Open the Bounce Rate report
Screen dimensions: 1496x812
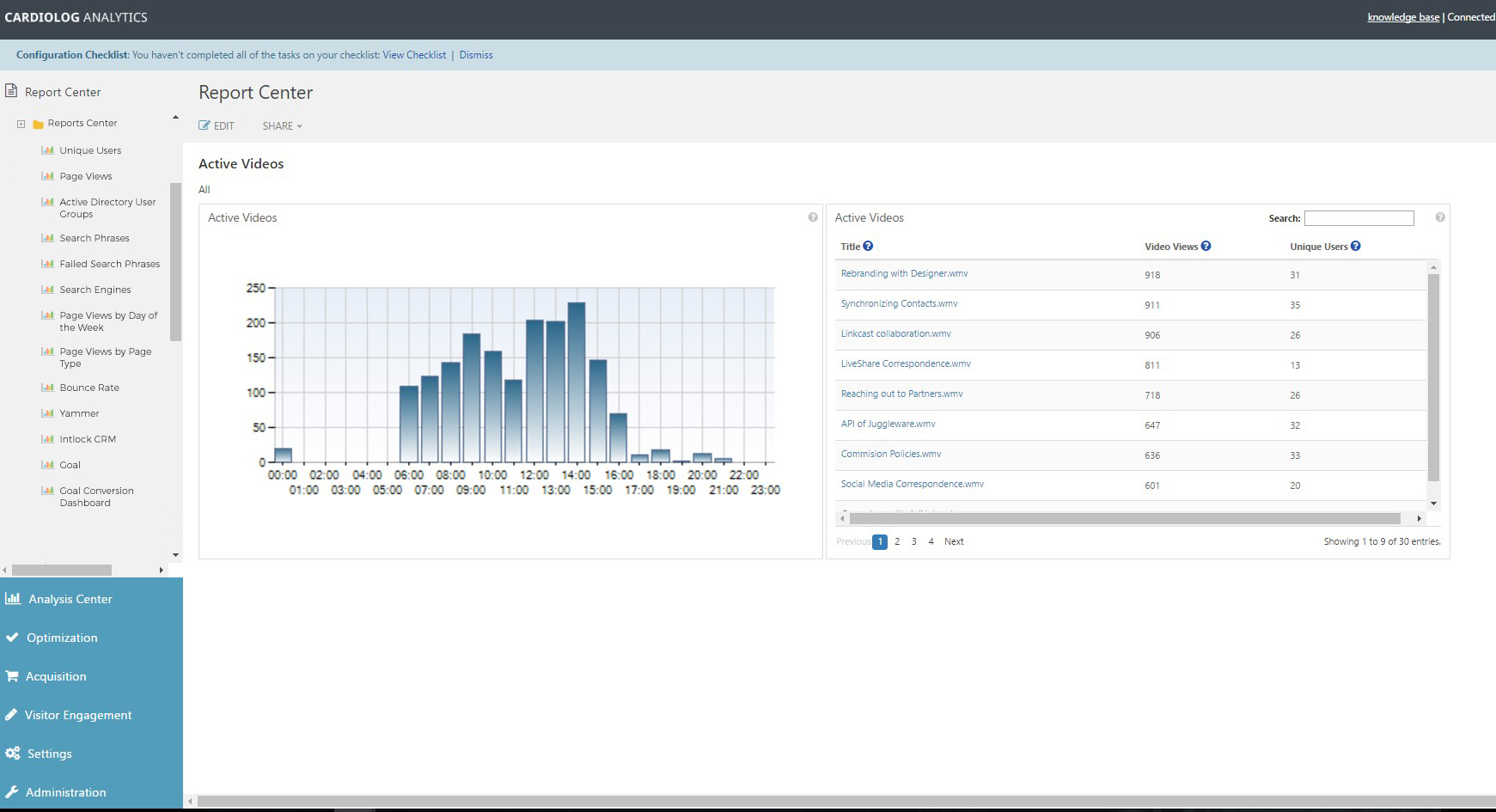[x=89, y=388]
